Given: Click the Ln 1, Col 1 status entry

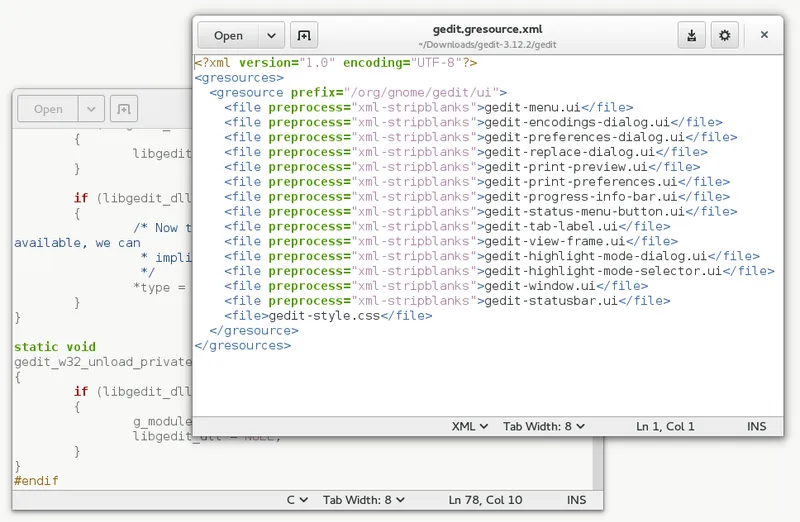Looking at the screenshot, I should pos(665,426).
